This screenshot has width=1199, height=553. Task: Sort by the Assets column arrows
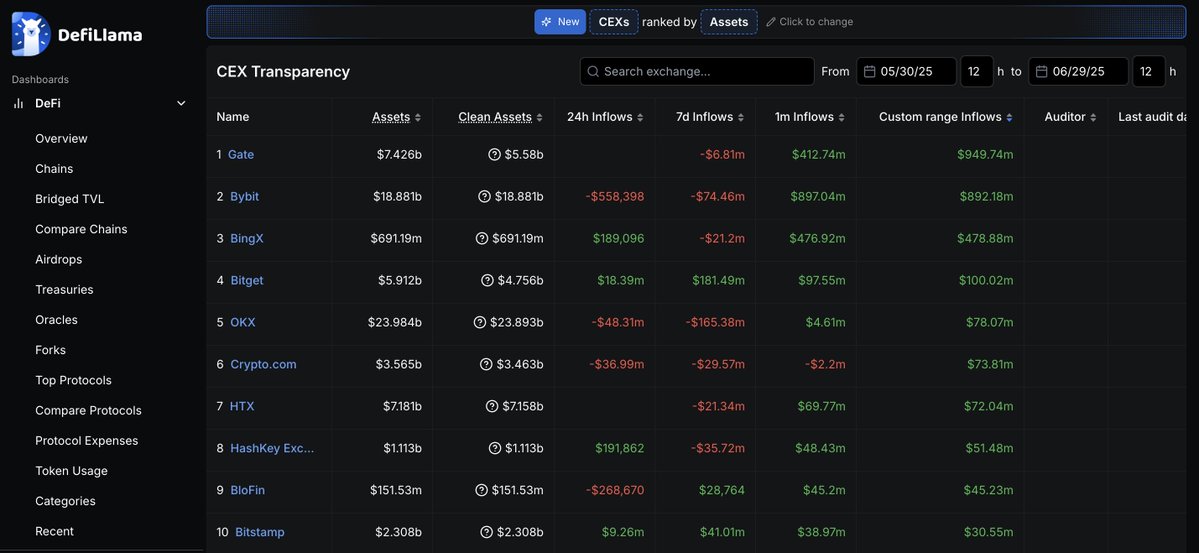pos(418,117)
